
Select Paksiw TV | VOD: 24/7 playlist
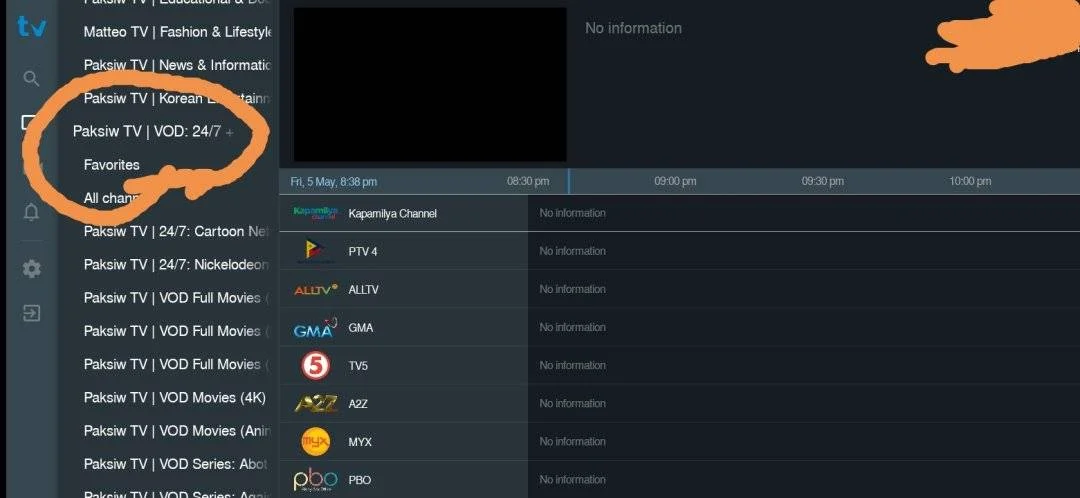coord(147,131)
